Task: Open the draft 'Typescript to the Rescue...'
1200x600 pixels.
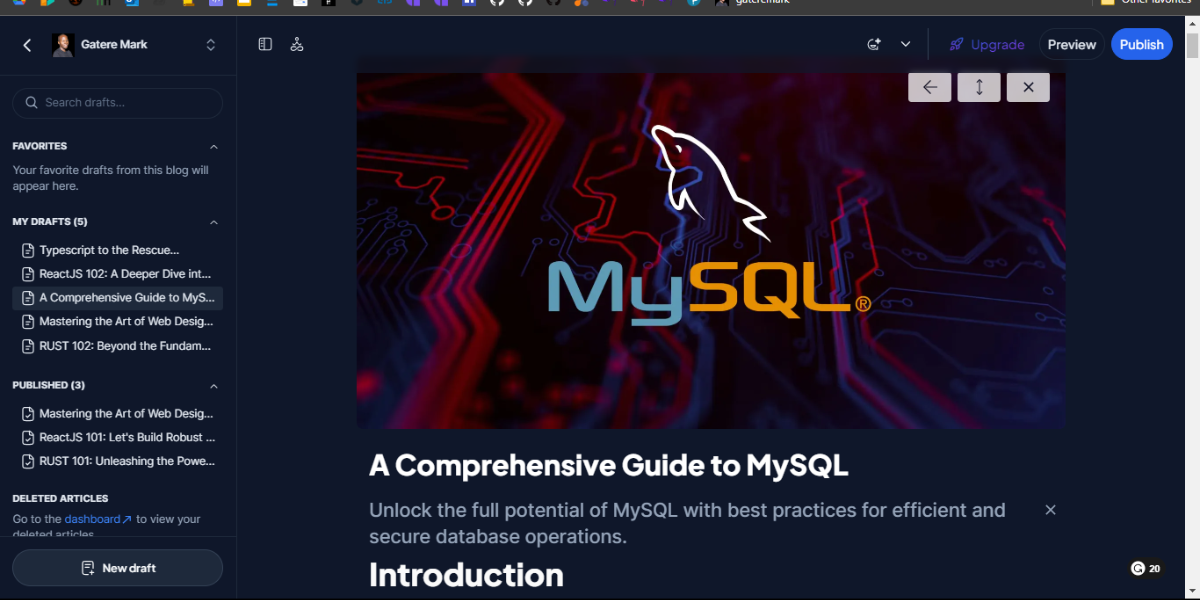Action: tap(117, 250)
